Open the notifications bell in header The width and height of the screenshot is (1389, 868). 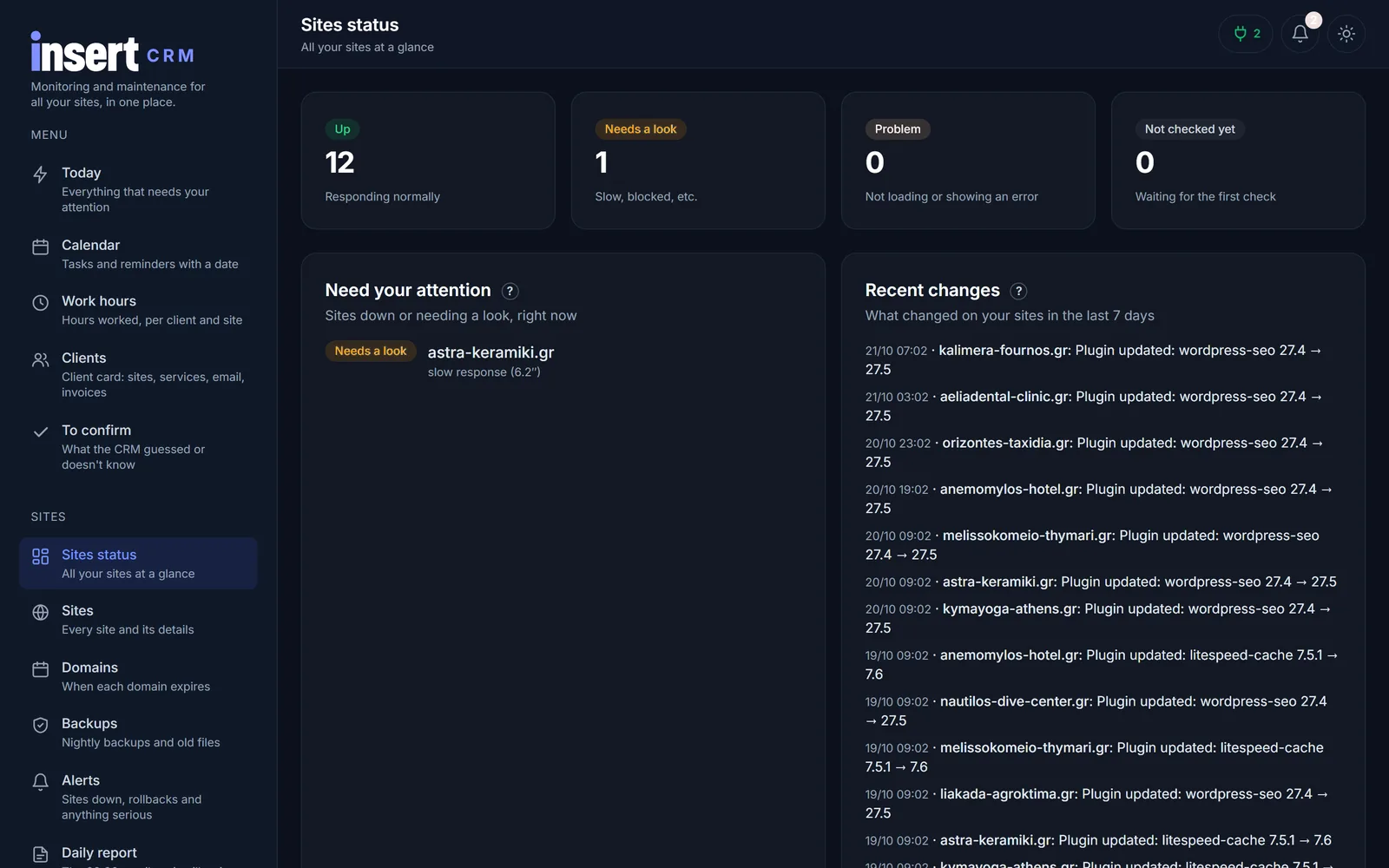coord(1300,34)
